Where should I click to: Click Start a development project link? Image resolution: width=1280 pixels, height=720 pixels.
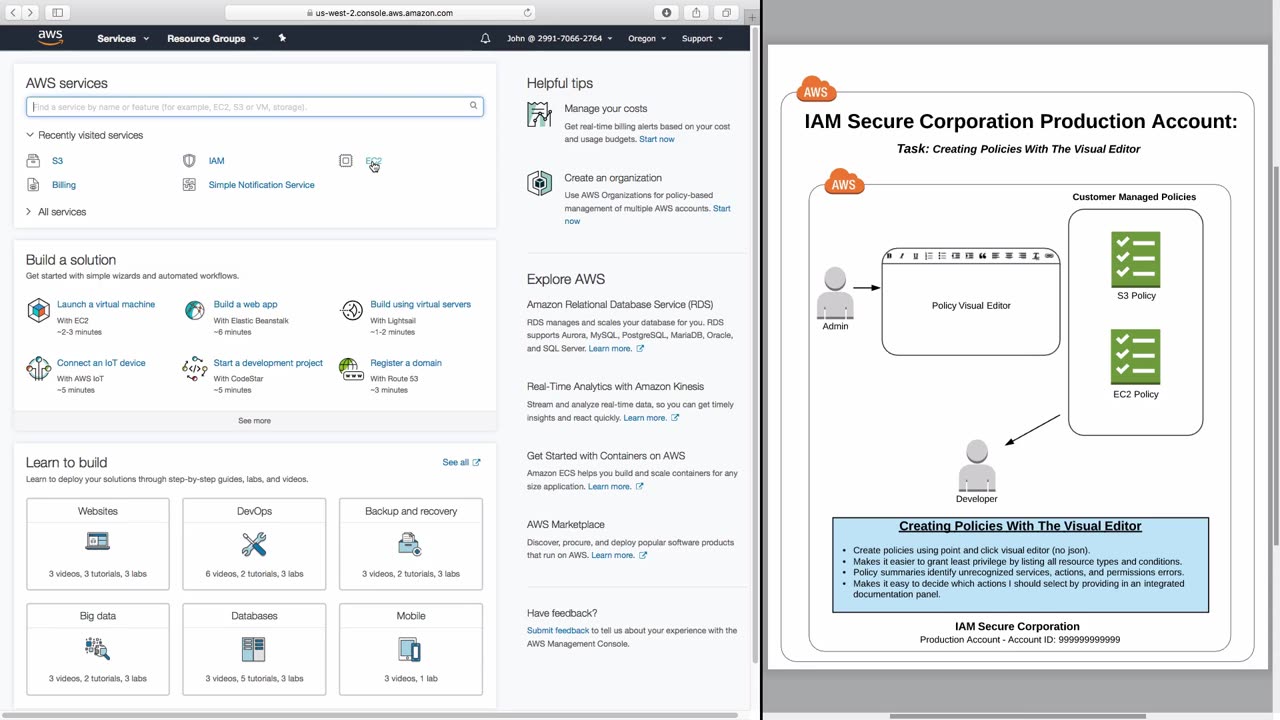tap(268, 363)
